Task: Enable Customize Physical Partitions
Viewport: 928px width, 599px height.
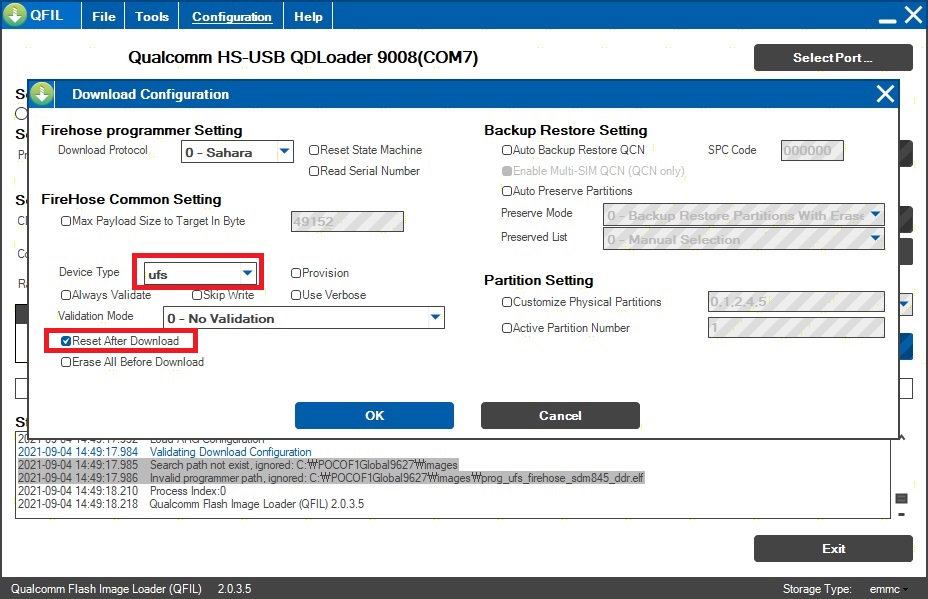Action: coord(507,302)
